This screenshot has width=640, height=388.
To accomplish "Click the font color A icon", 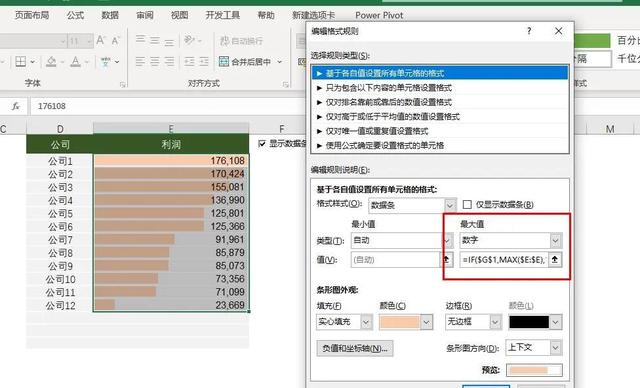I will coord(76,62).
